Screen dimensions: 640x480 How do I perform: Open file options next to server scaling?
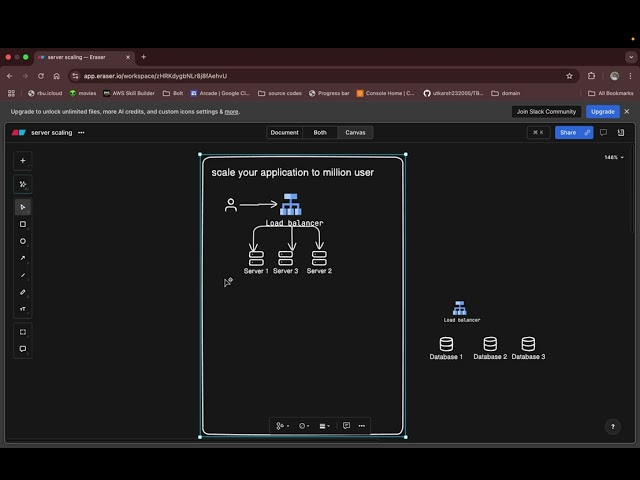[x=81, y=133]
